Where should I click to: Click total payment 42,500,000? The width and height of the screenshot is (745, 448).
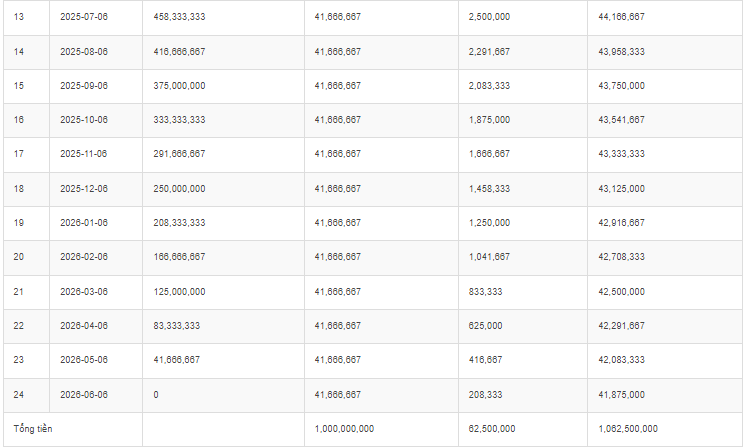(x=621, y=291)
